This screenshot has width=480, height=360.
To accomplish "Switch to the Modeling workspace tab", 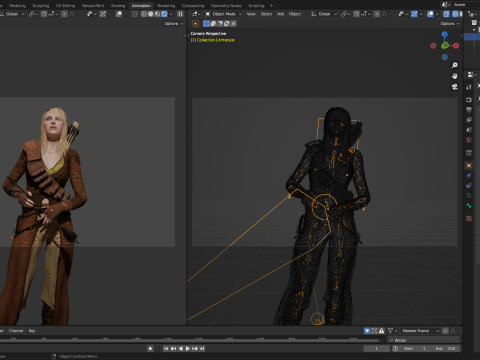I will pos(17,6).
